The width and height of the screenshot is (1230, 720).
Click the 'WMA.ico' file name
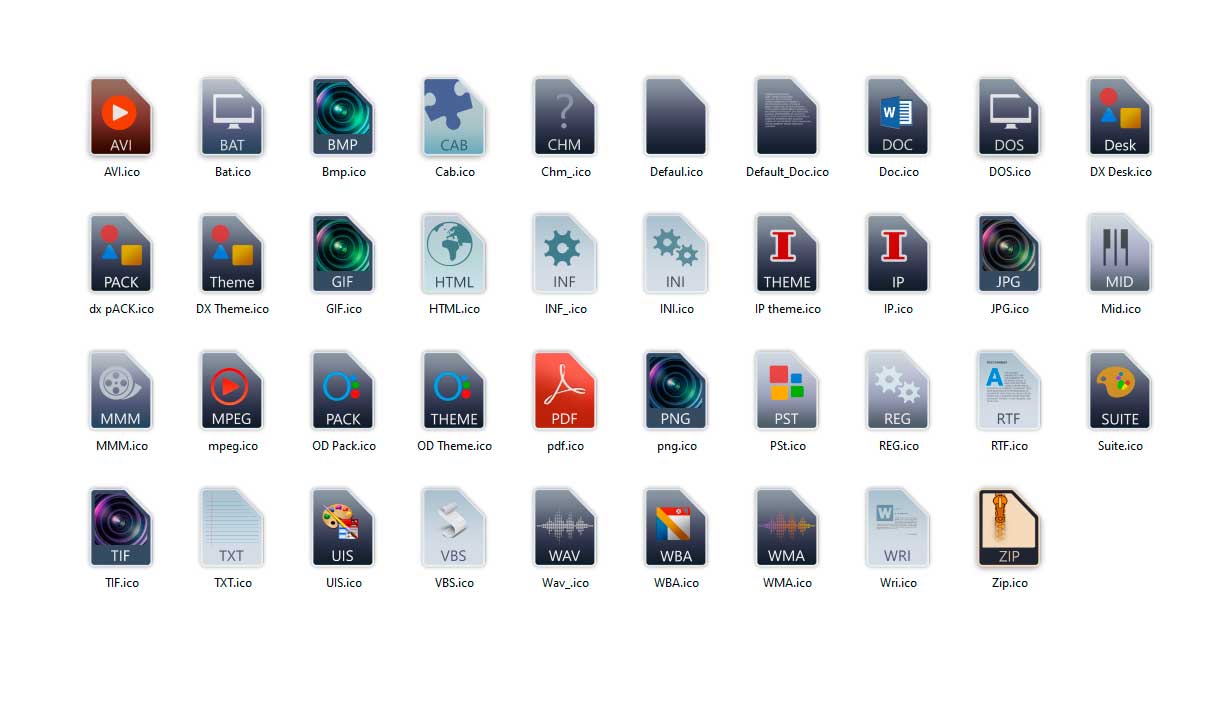point(787,583)
